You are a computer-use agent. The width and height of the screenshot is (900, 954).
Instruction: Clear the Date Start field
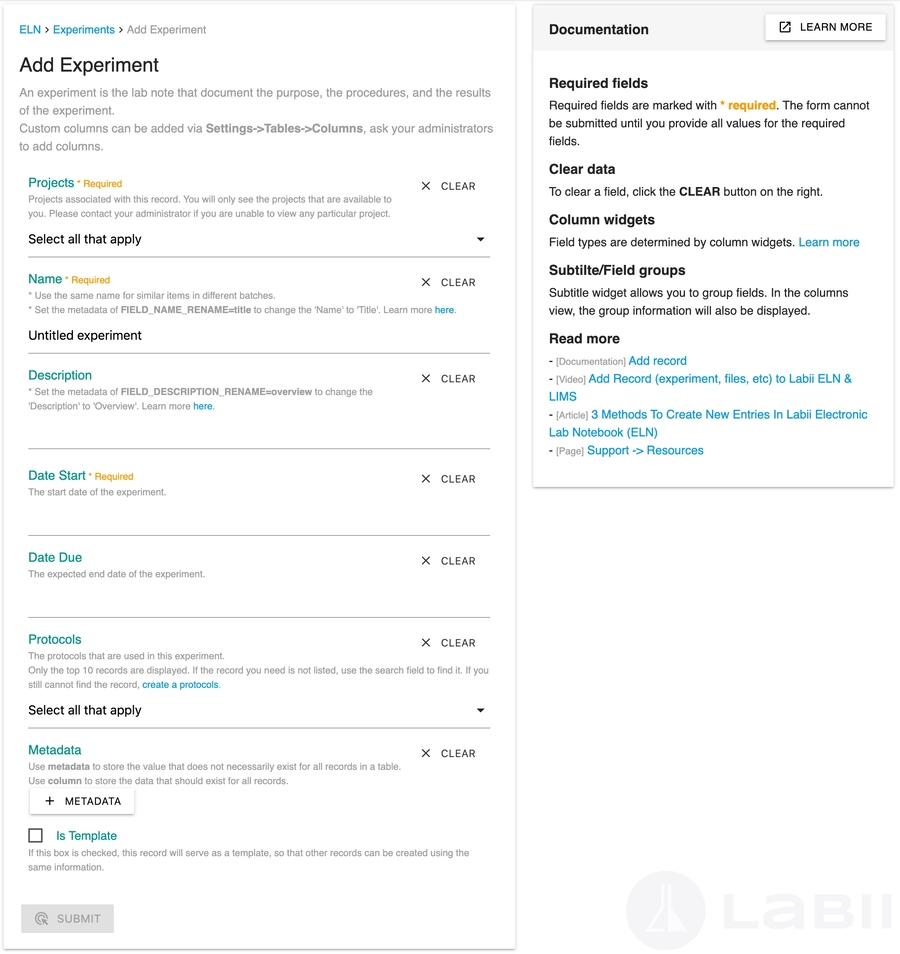(x=448, y=479)
